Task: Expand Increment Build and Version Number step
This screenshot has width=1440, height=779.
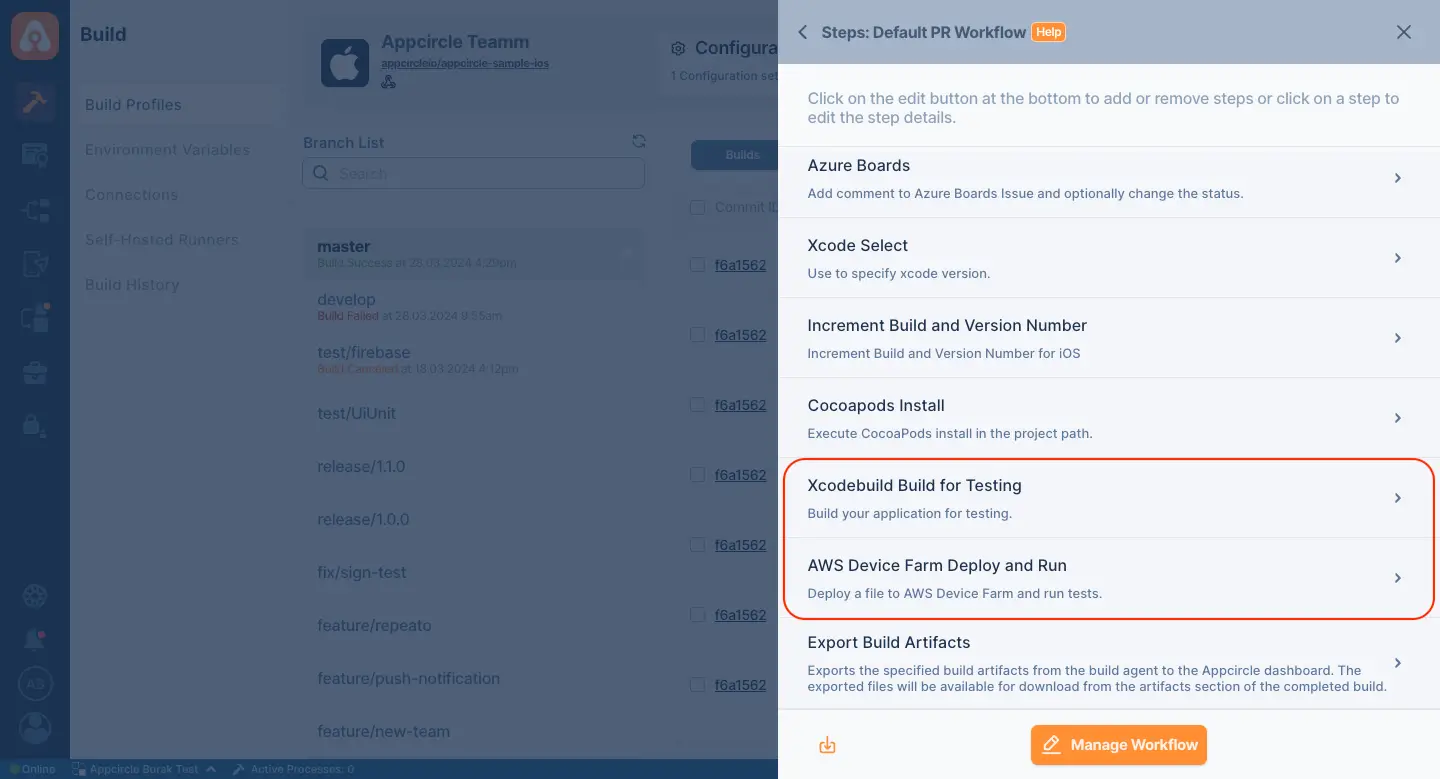Action: tap(1398, 338)
